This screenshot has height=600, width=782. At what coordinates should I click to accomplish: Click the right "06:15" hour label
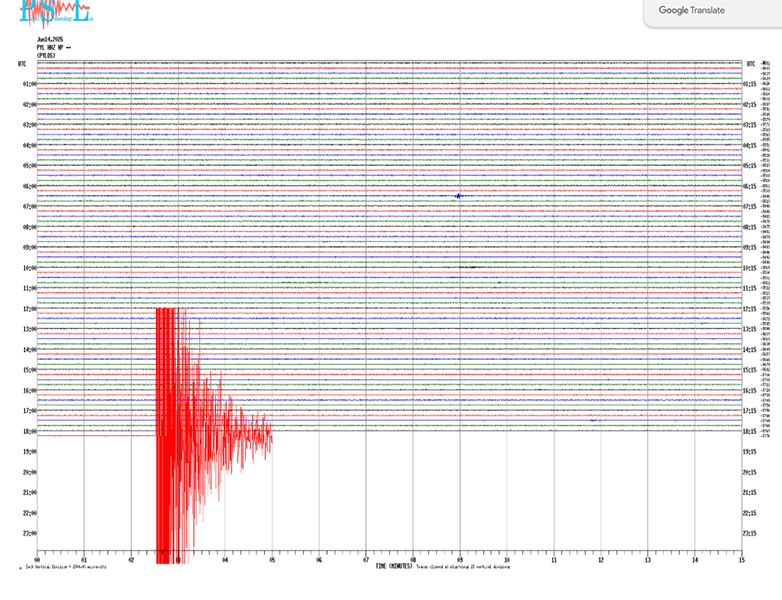click(x=750, y=187)
